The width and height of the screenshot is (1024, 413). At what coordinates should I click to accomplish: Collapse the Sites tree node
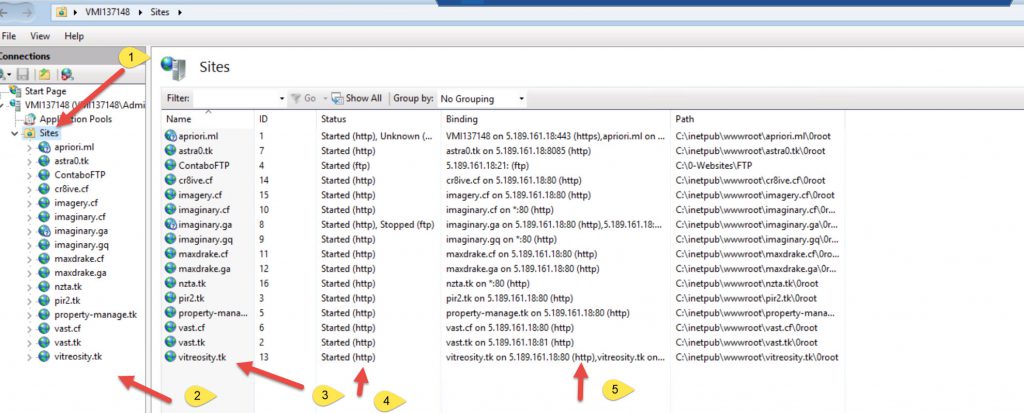click(15, 132)
